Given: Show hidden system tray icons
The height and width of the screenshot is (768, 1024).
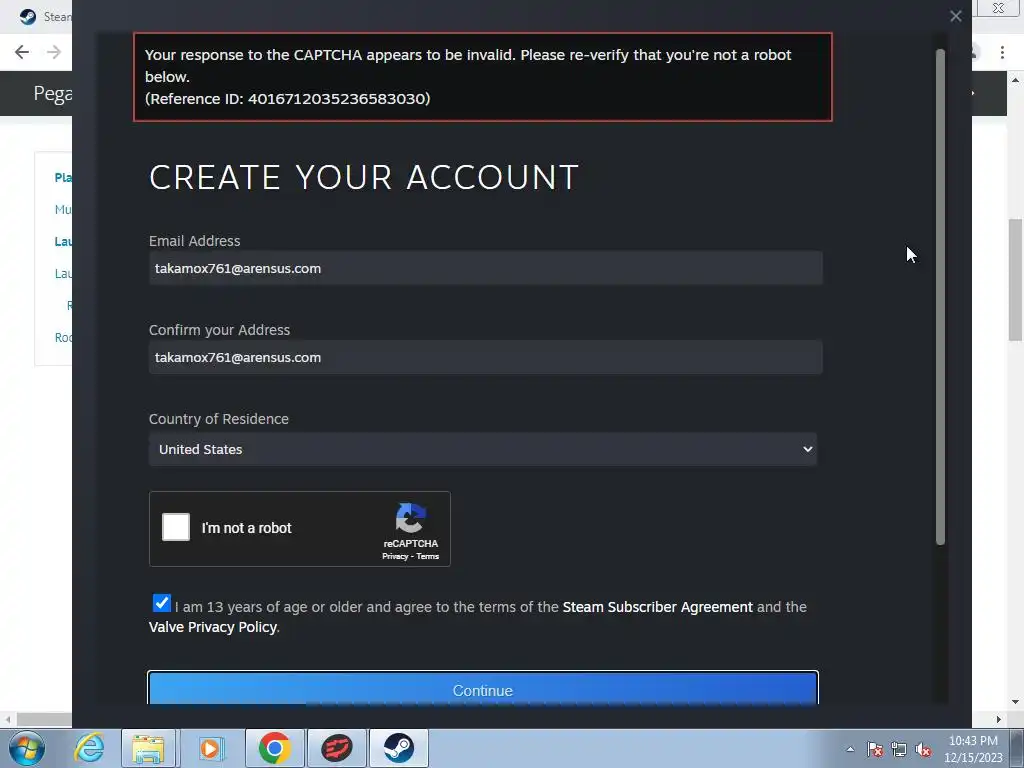Looking at the screenshot, I should (850, 749).
